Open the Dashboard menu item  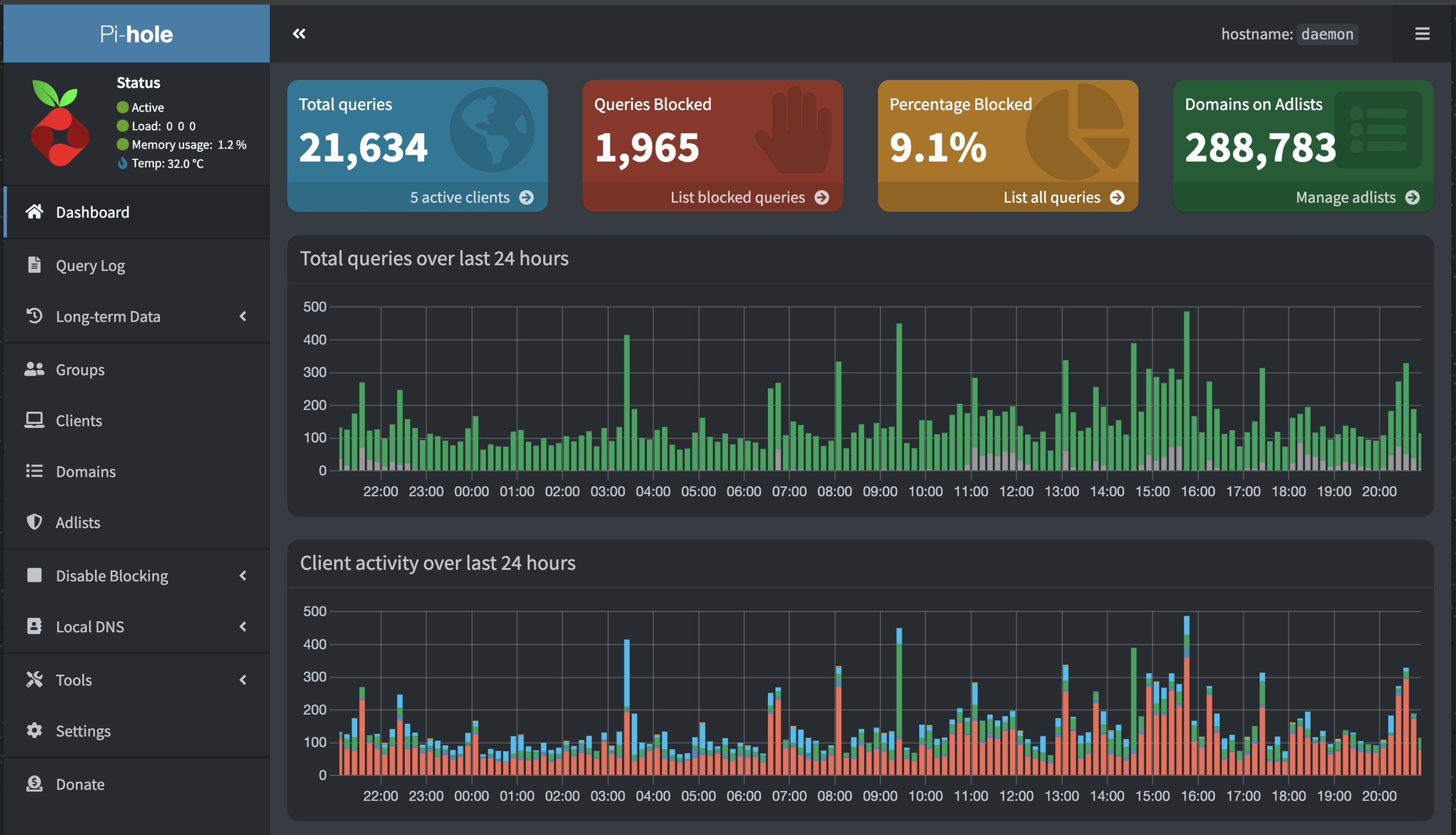pyautogui.click(x=92, y=212)
